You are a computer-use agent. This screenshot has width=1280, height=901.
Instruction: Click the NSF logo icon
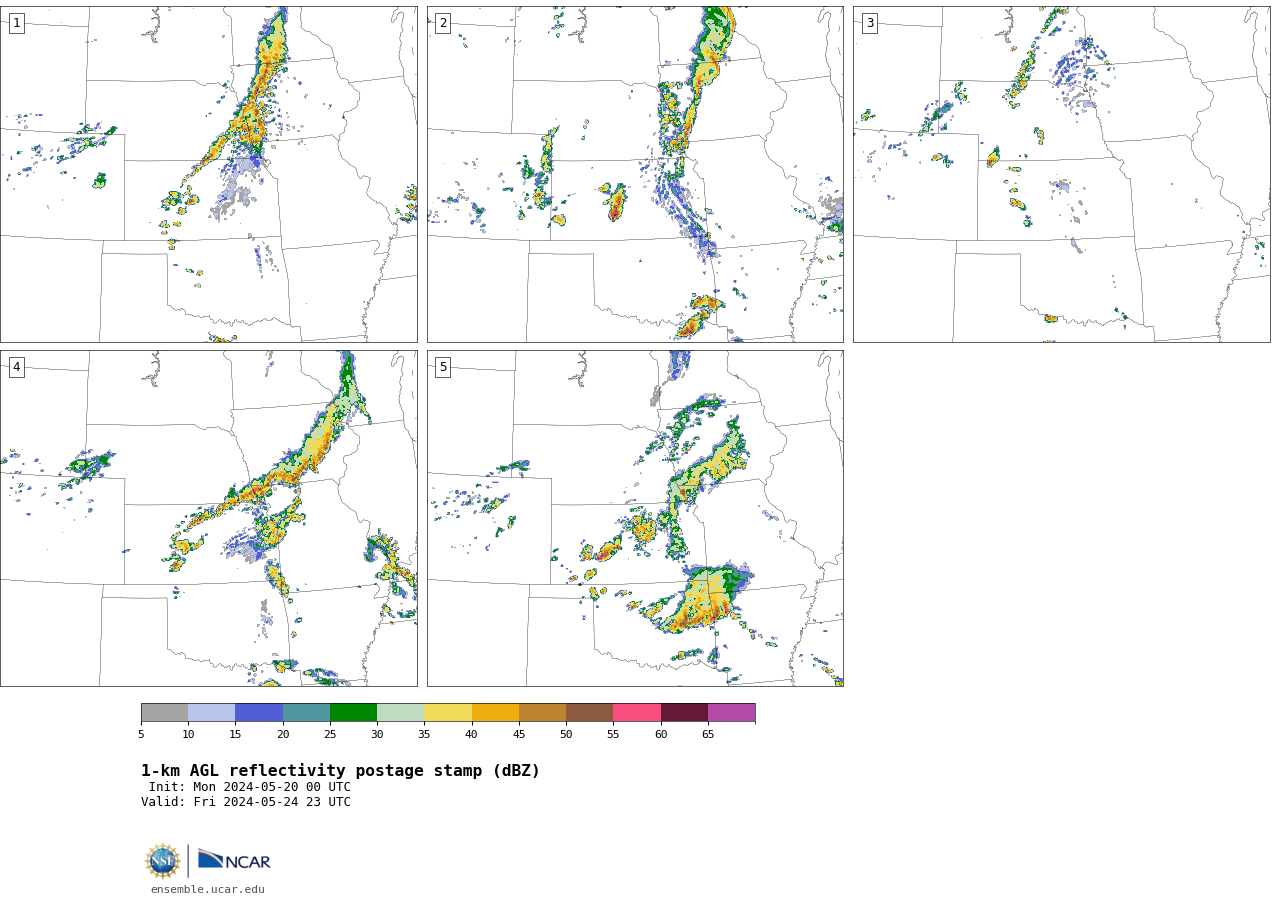coord(163,861)
